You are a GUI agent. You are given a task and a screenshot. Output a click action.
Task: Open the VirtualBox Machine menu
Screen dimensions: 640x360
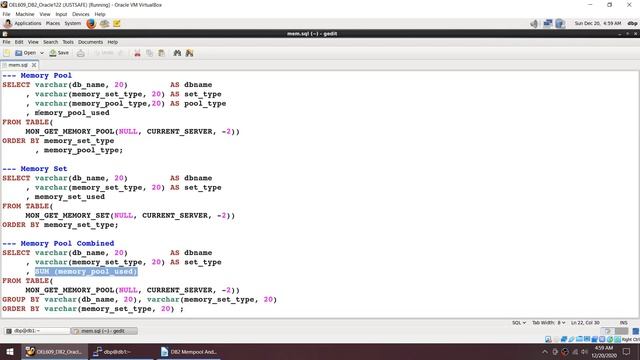25,14
